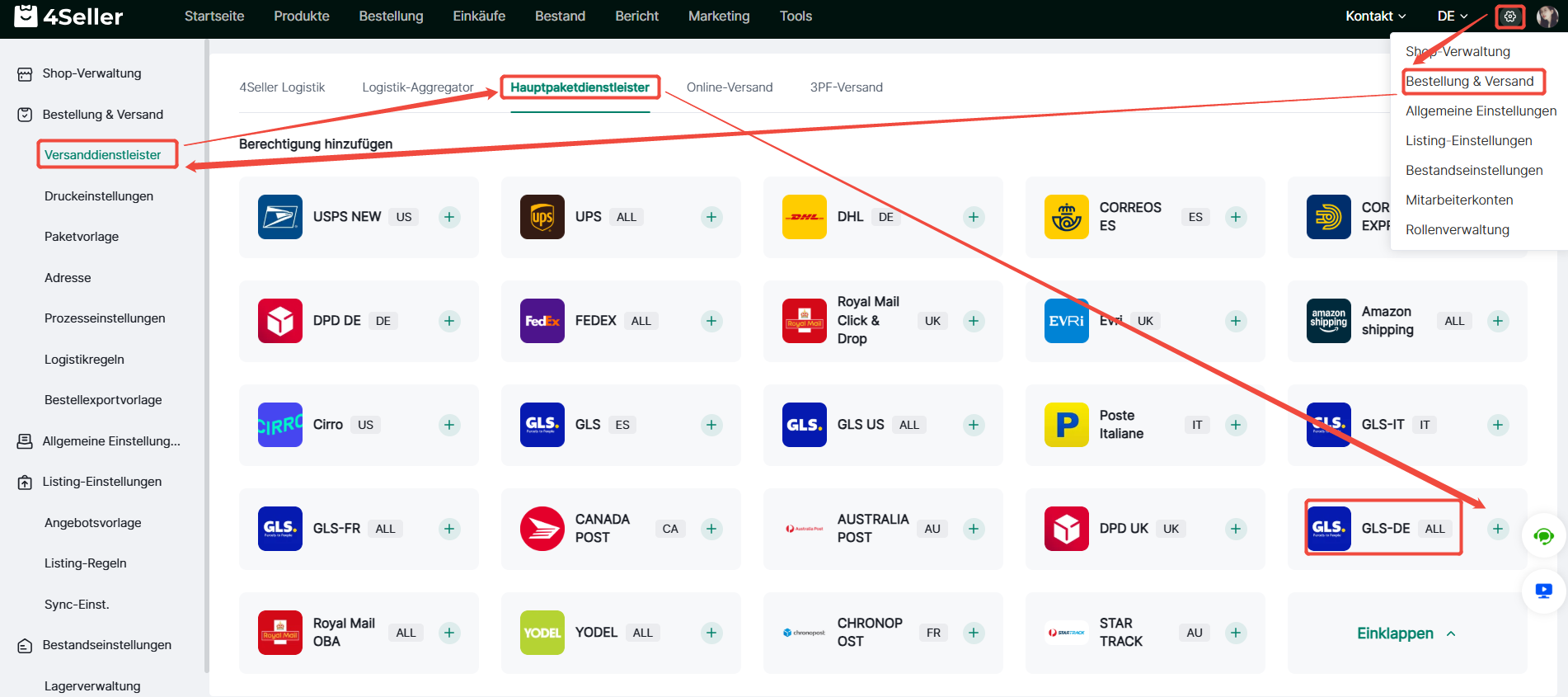Switch to the 4Seller Logistik tab

click(282, 87)
